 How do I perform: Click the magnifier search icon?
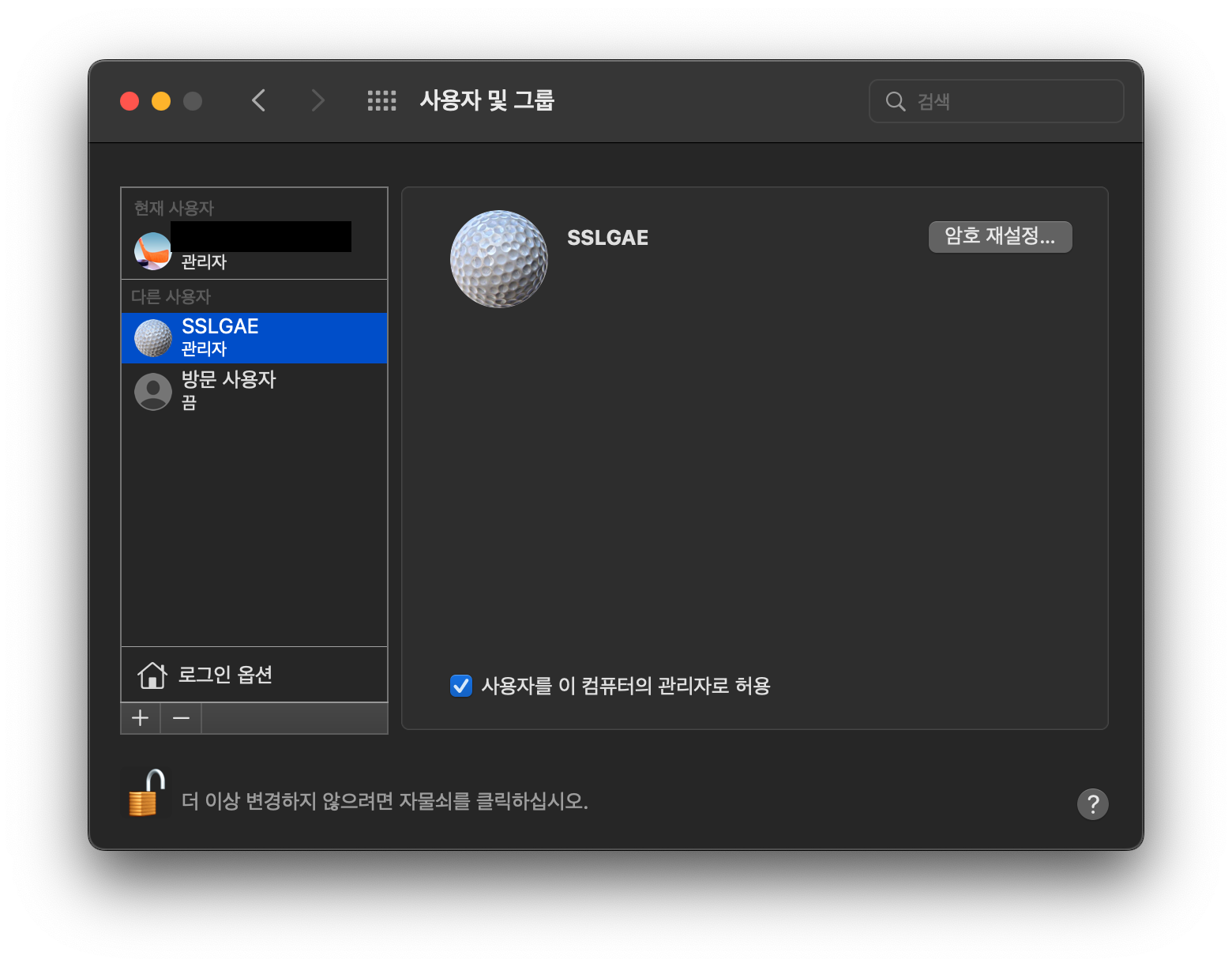tap(895, 101)
